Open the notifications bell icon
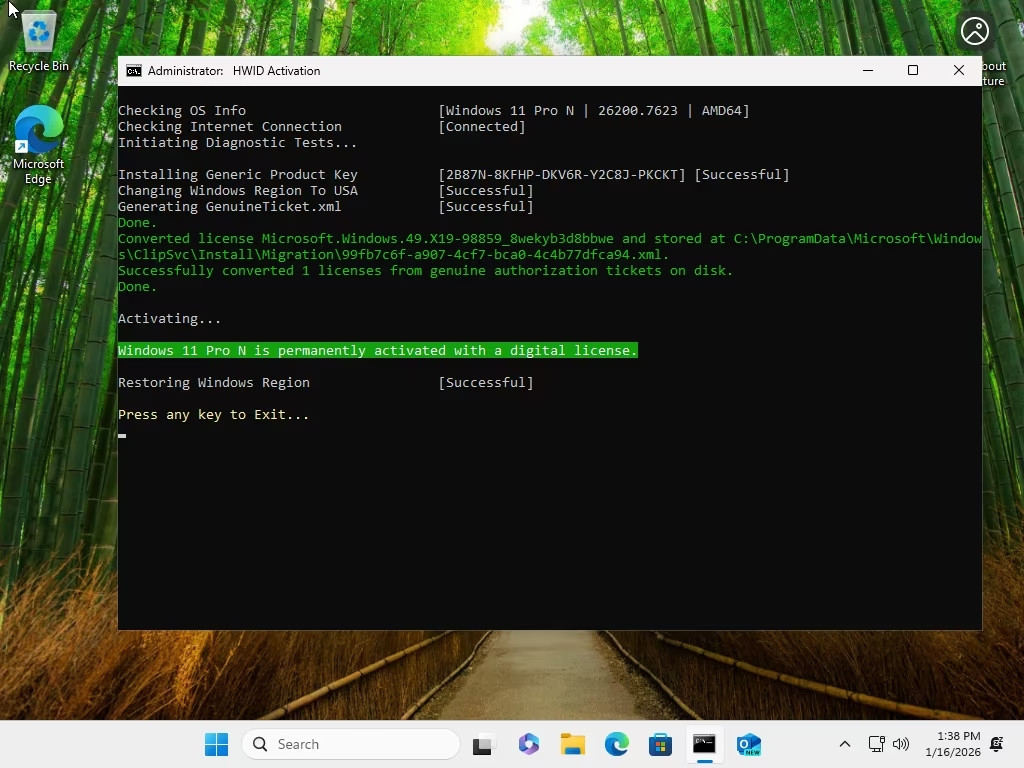 (997, 744)
